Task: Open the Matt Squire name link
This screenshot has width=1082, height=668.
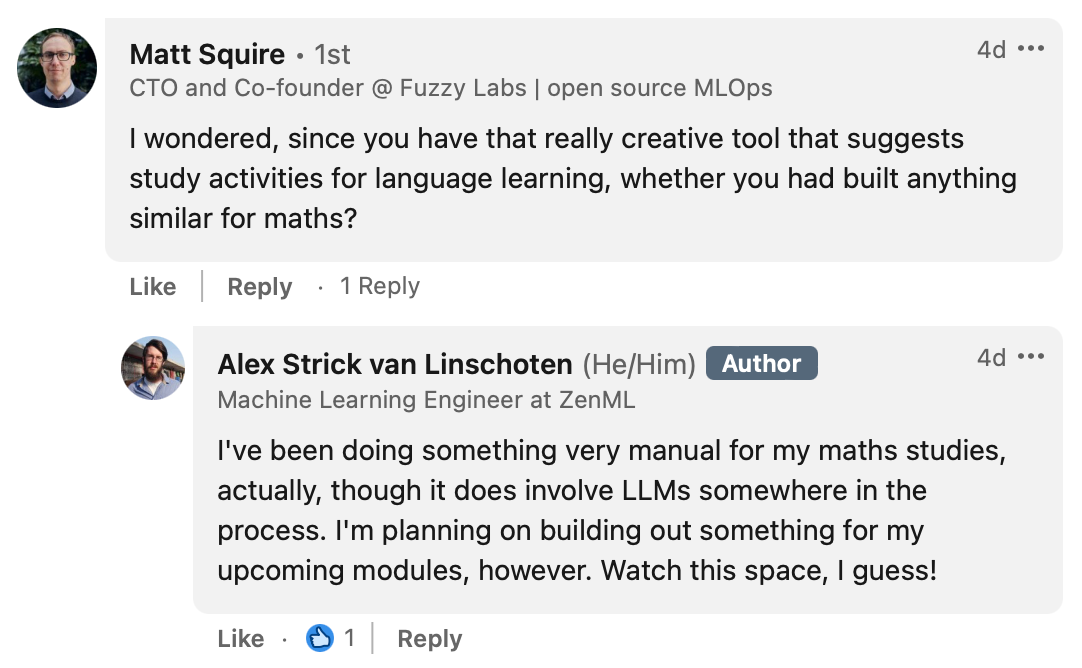Action: click(x=207, y=54)
